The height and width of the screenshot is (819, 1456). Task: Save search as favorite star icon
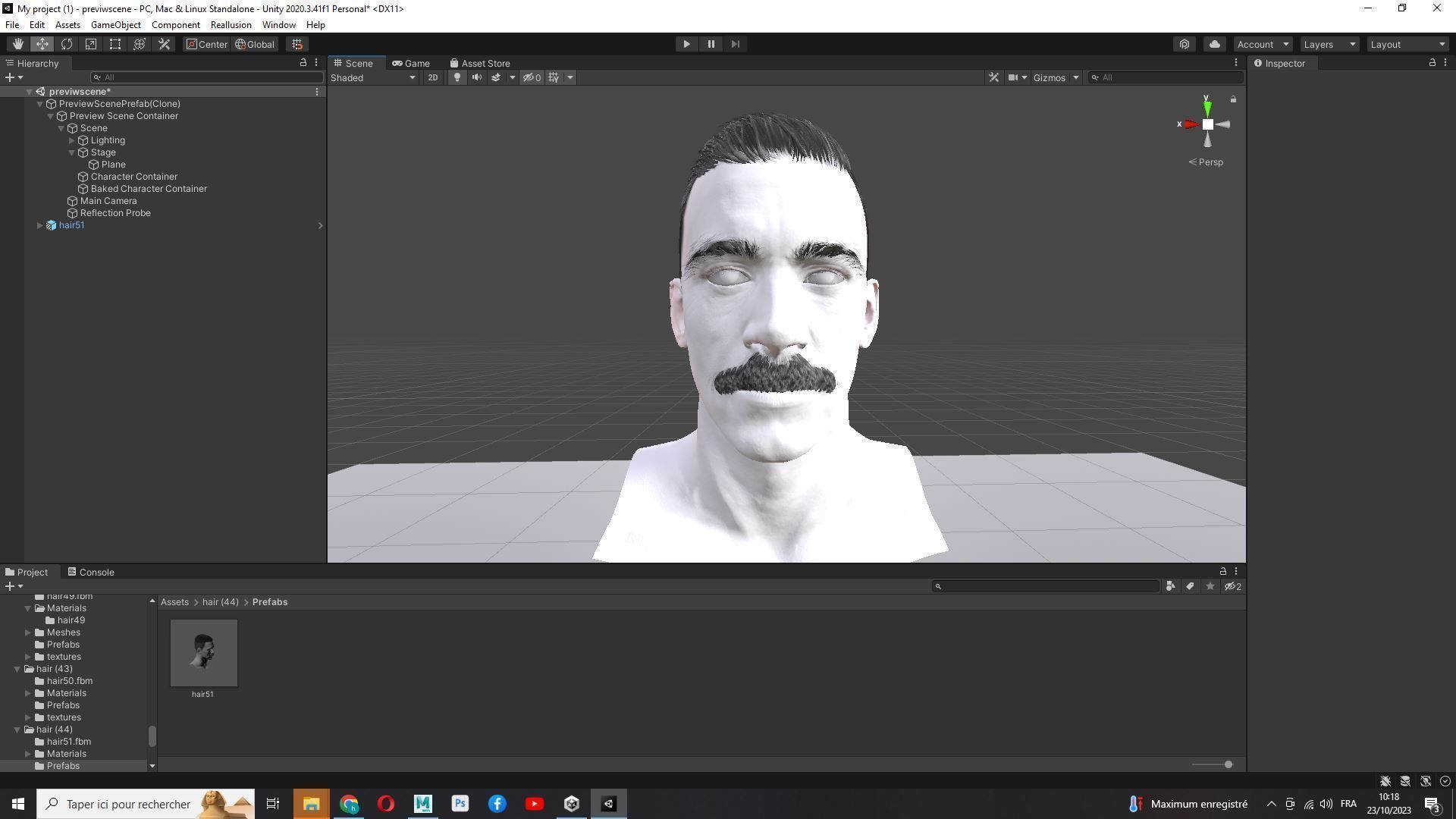click(1210, 586)
